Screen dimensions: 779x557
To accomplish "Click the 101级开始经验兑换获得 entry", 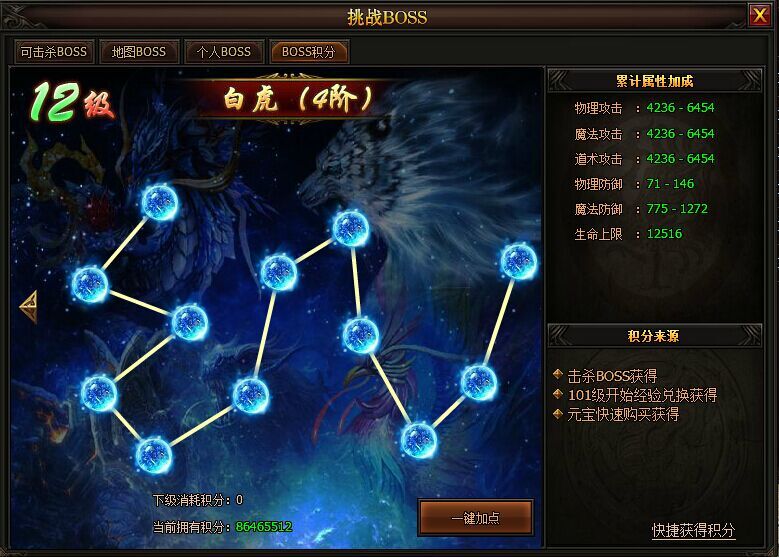I will click(x=642, y=395).
